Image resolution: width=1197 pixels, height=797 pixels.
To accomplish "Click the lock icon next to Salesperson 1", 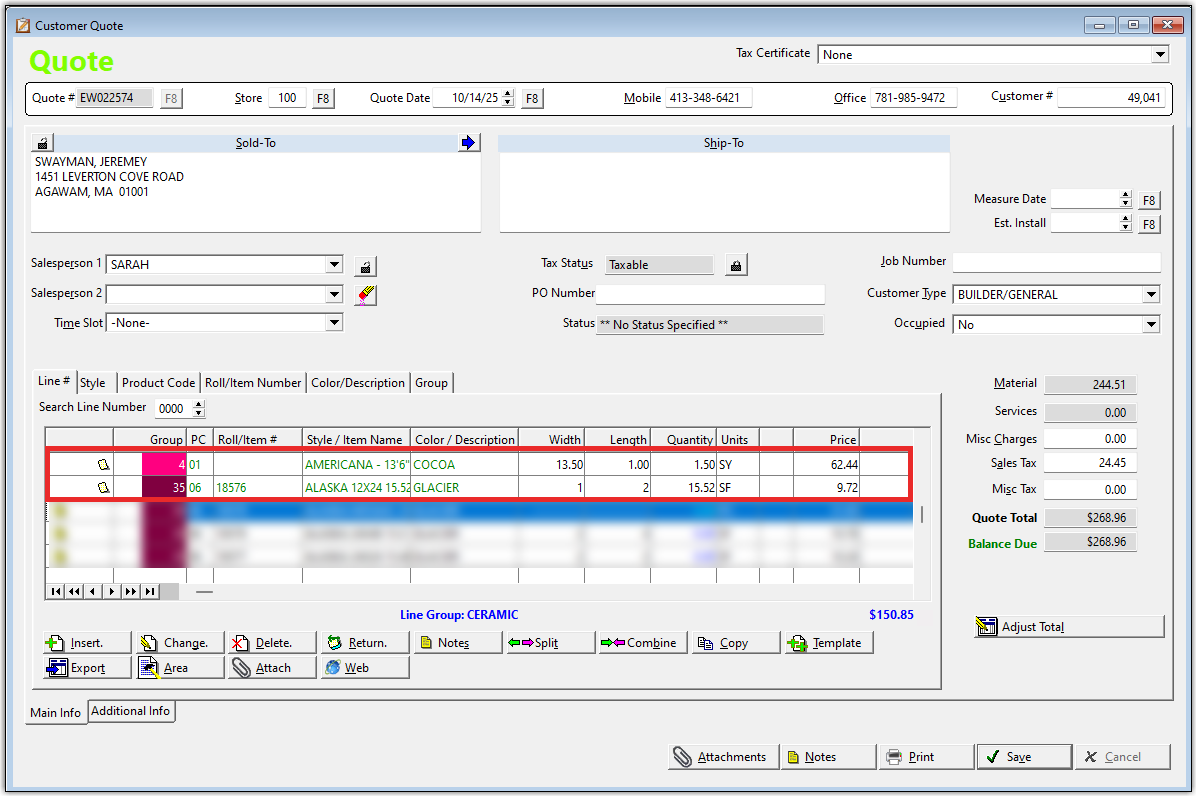I will click(x=366, y=266).
